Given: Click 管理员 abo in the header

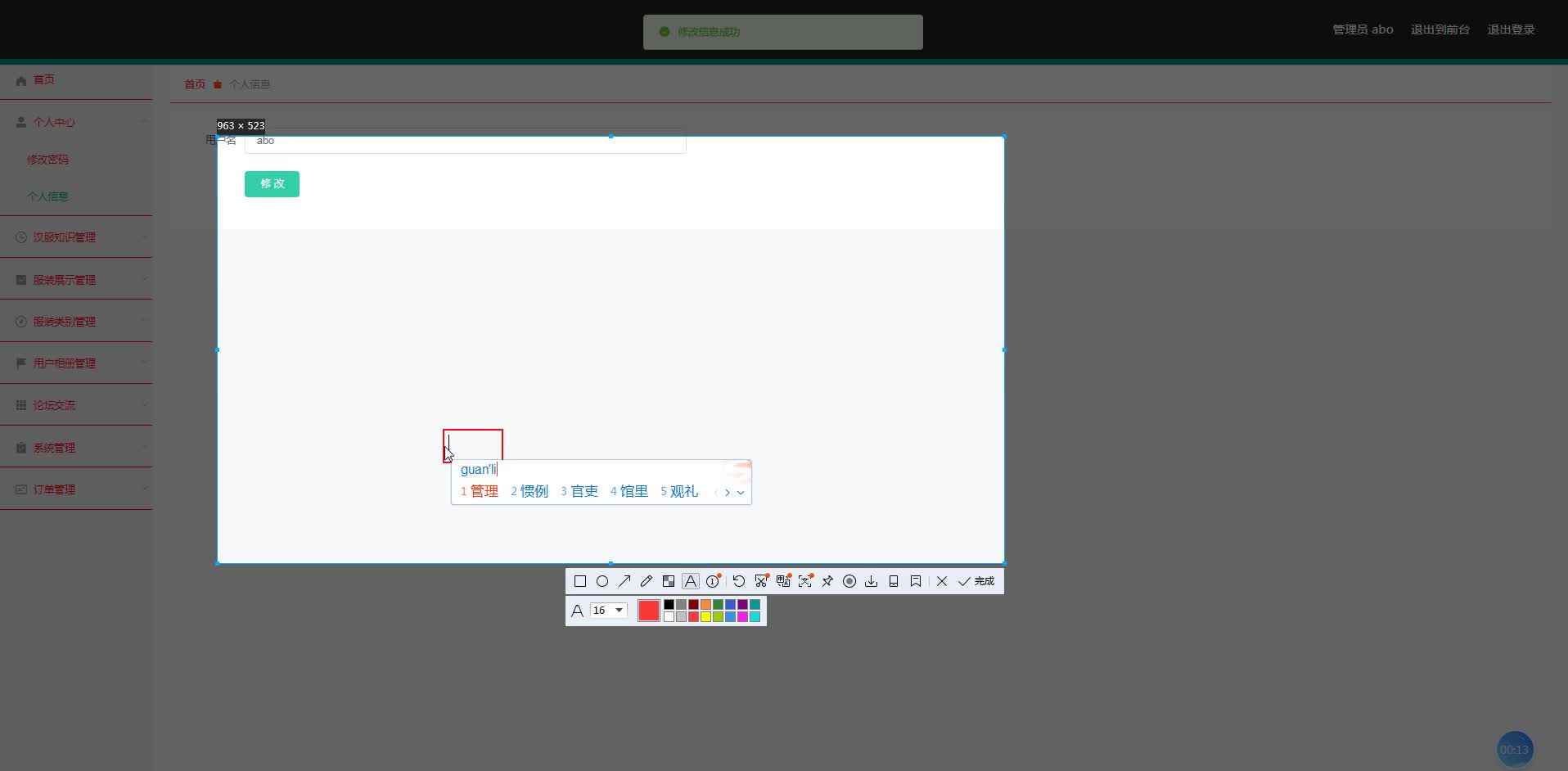Looking at the screenshot, I should click(x=1363, y=29).
